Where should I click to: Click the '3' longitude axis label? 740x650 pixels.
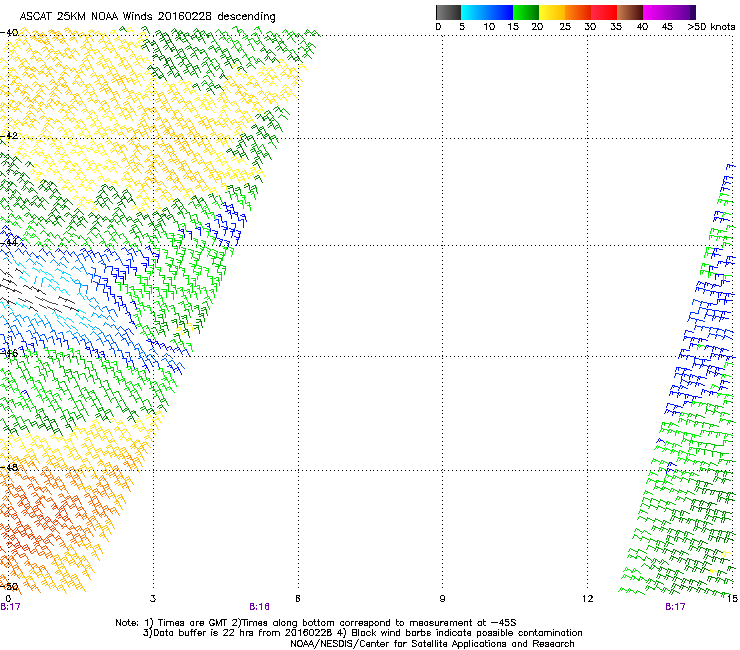point(153,599)
